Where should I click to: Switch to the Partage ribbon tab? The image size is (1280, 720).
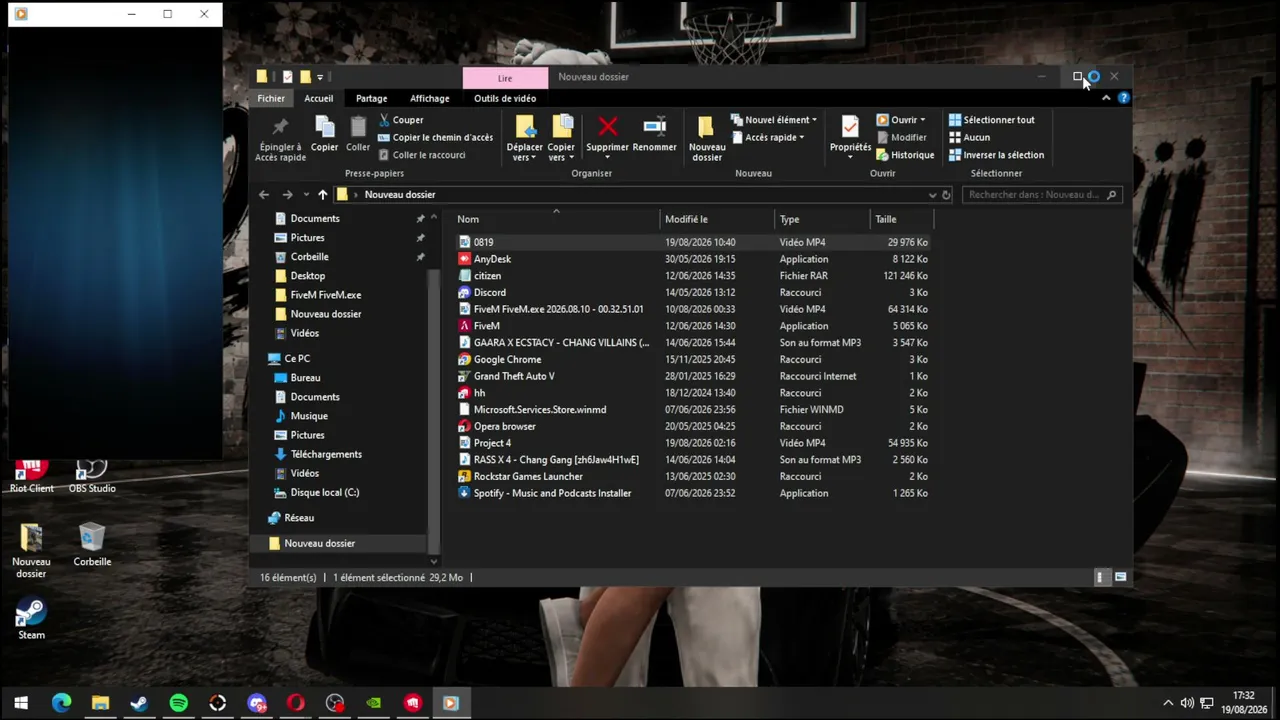point(371,98)
